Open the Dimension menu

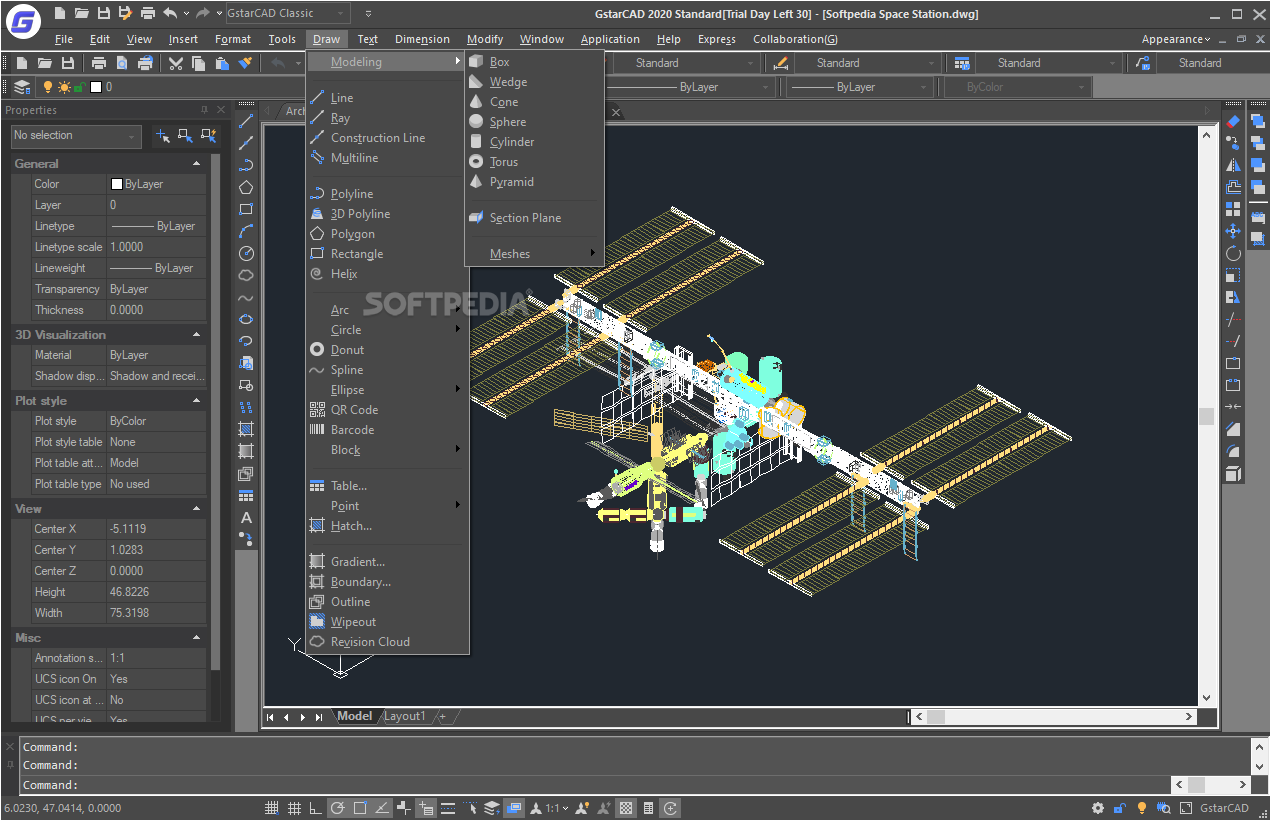click(422, 39)
